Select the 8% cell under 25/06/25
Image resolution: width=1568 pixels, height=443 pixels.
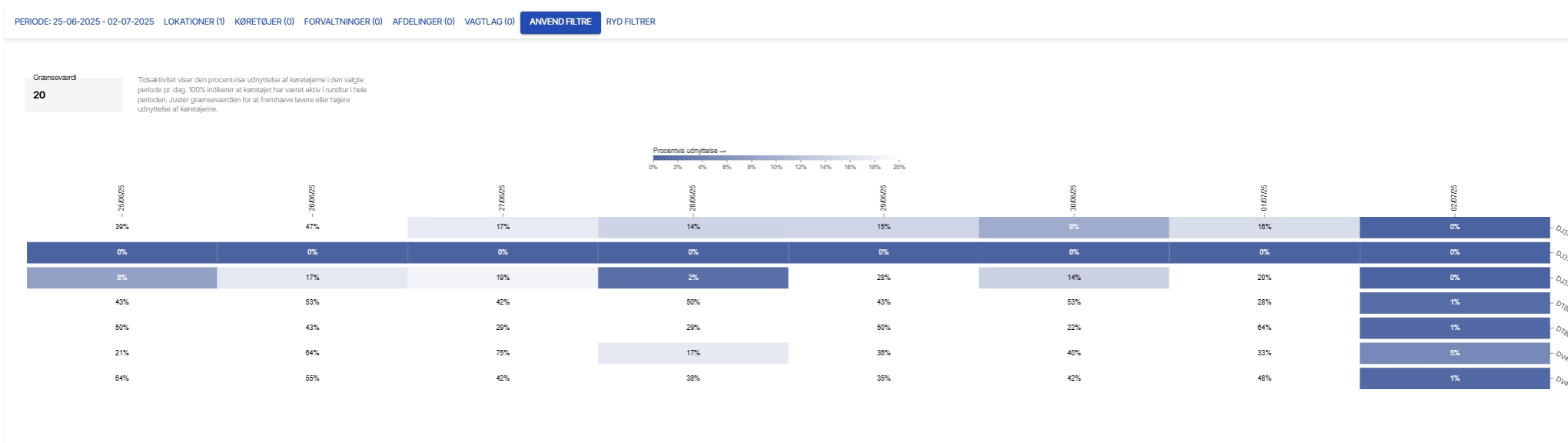coord(122,278)
